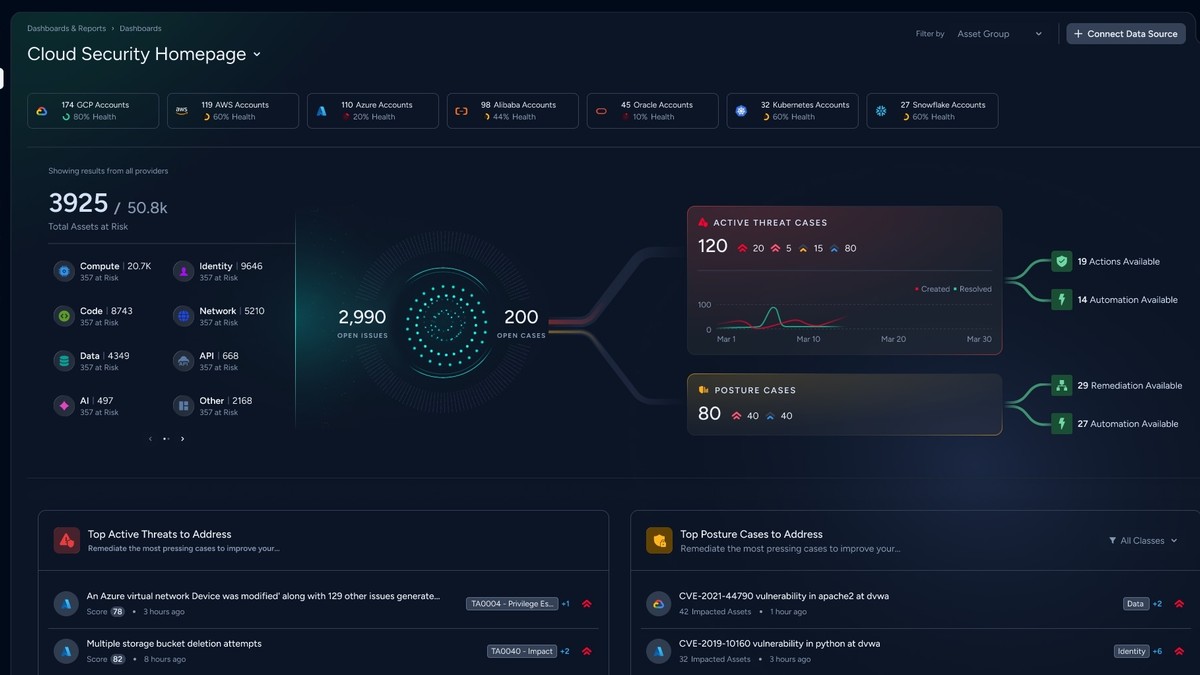Click the Remediation Available hierarchy icon
1200x675 pixels.
coord(1061,385)
